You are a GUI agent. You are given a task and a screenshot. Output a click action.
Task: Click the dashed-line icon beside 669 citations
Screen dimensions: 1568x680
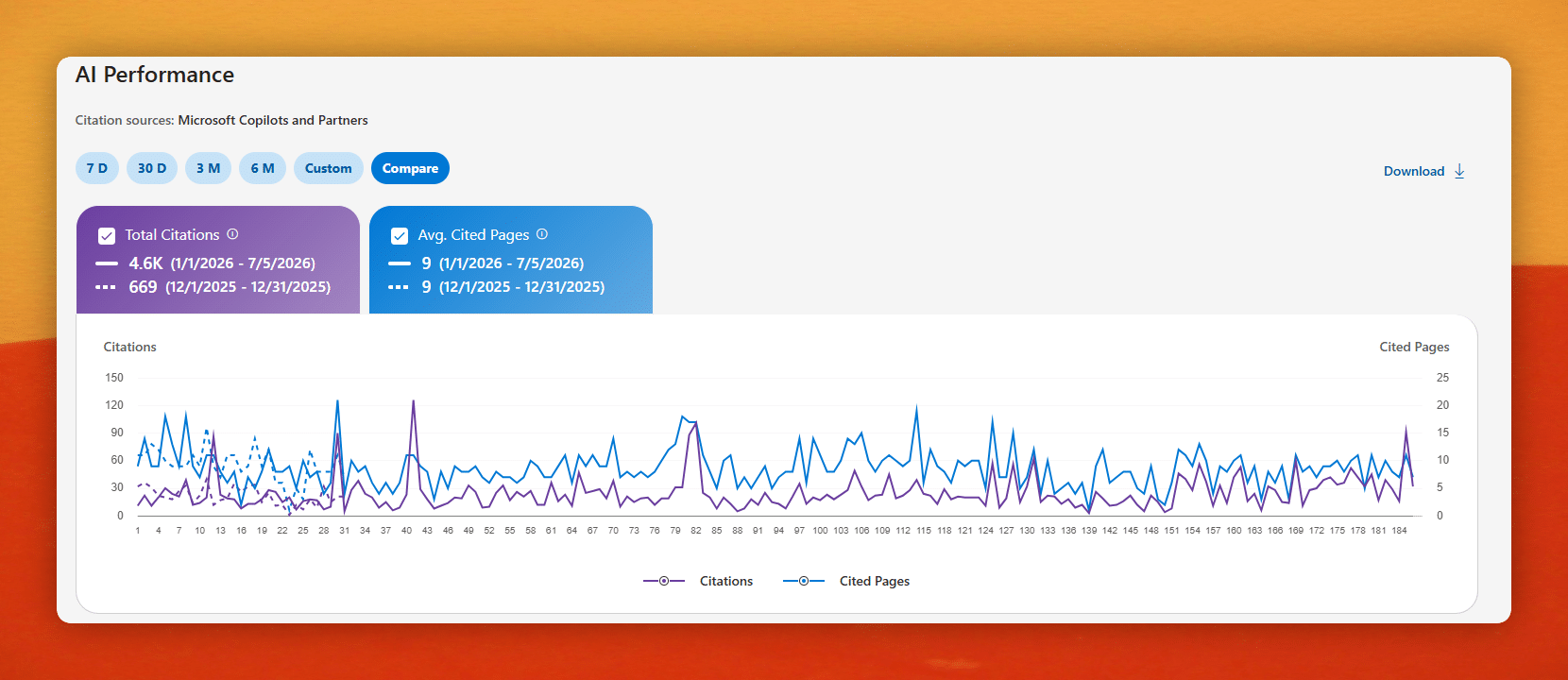(106, 287)
